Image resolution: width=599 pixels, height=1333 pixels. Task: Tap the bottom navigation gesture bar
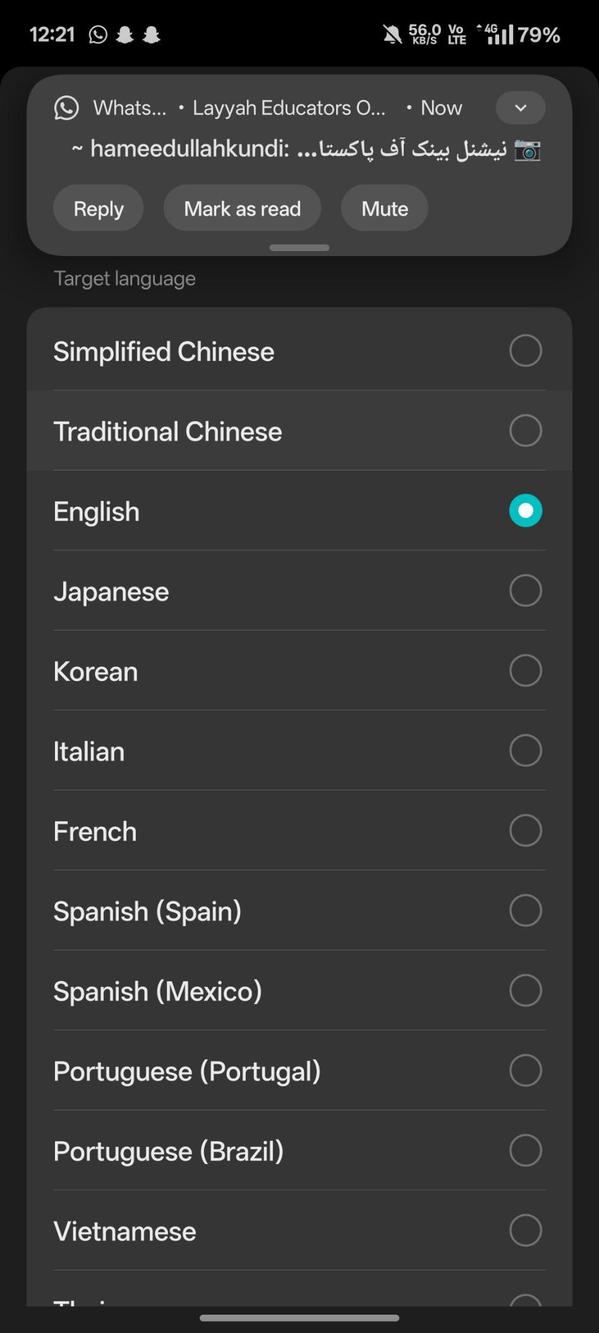point(299,1318)
